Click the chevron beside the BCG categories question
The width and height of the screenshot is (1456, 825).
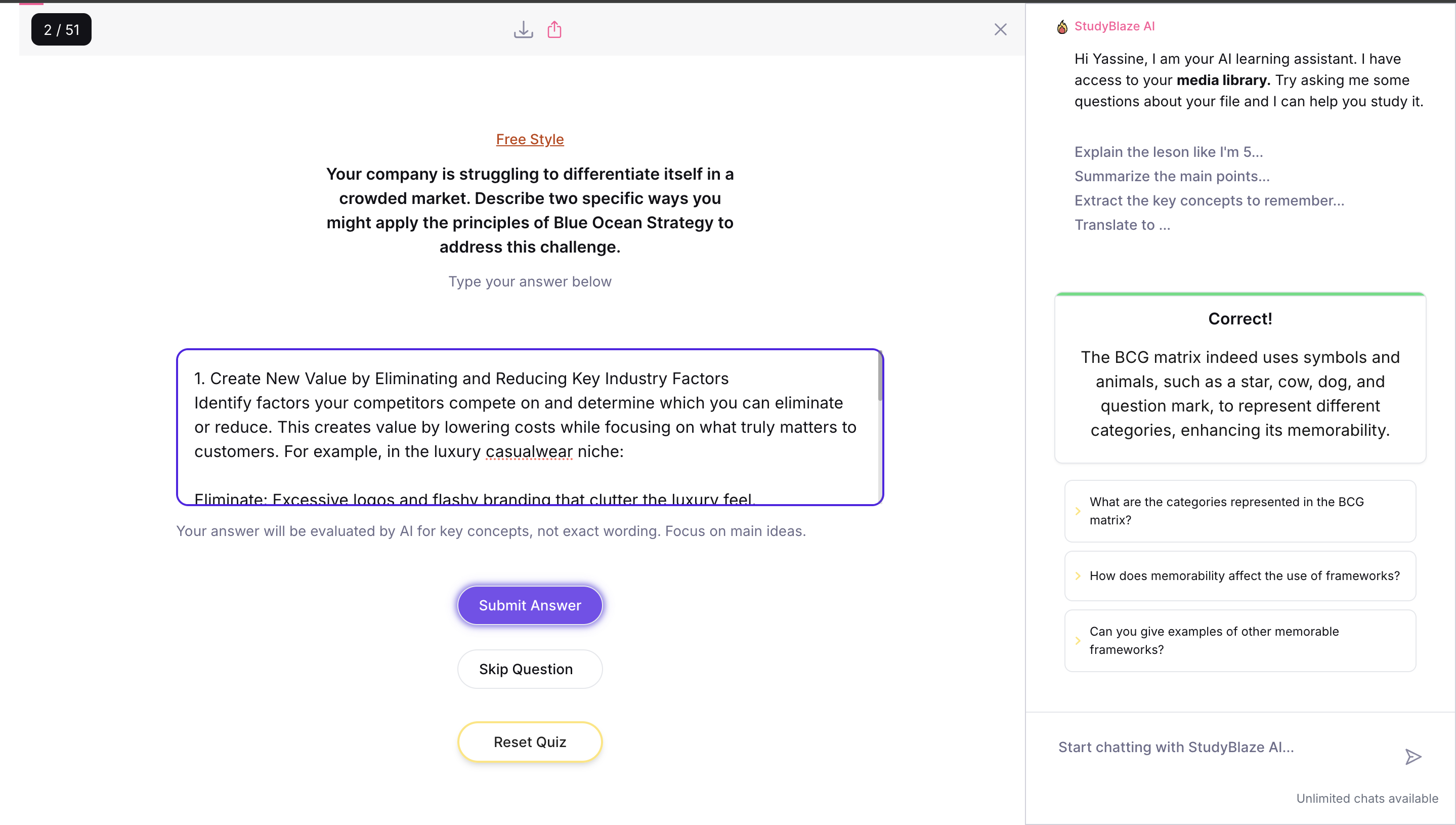1078,511
